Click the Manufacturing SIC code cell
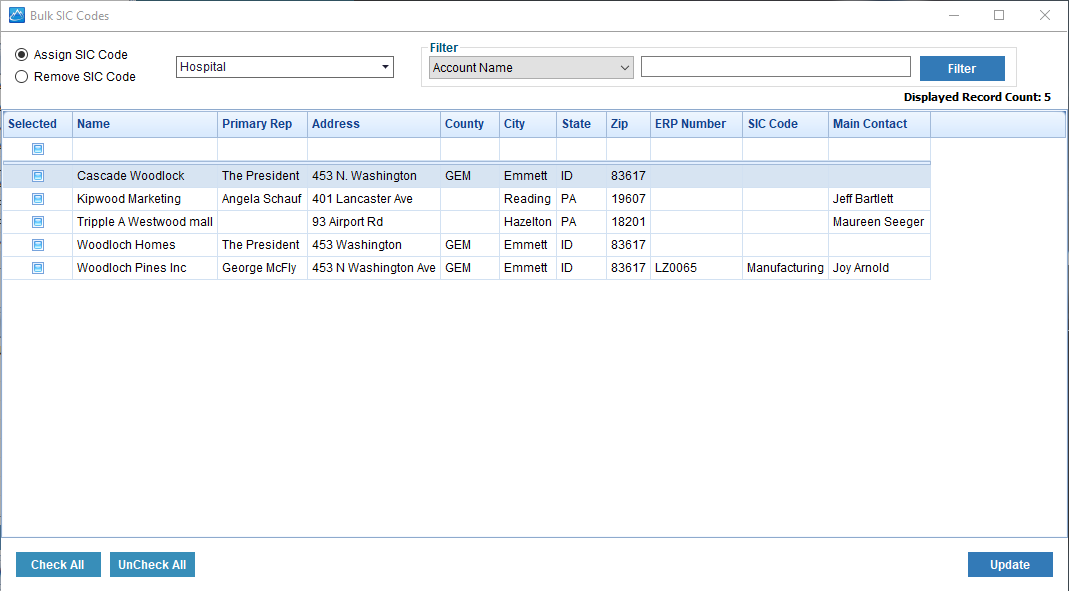Screen dimensions: 1069x591 785,268
